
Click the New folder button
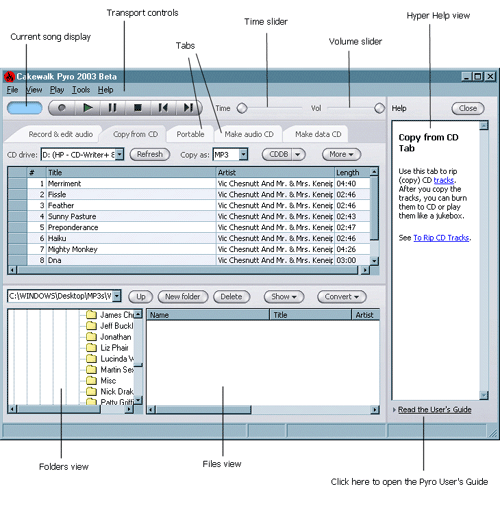coord(183,297)
